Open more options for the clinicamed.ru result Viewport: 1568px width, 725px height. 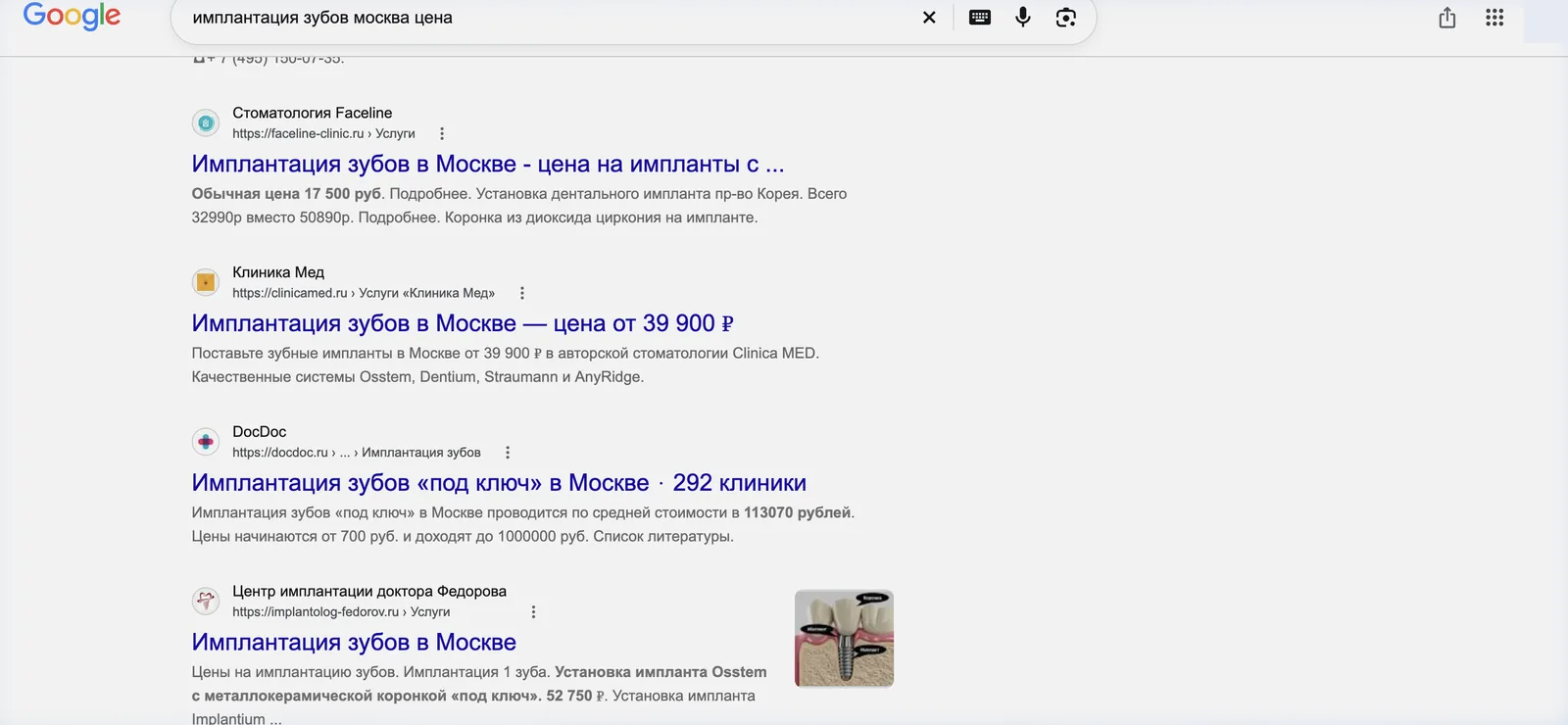[x=522, y=293]
